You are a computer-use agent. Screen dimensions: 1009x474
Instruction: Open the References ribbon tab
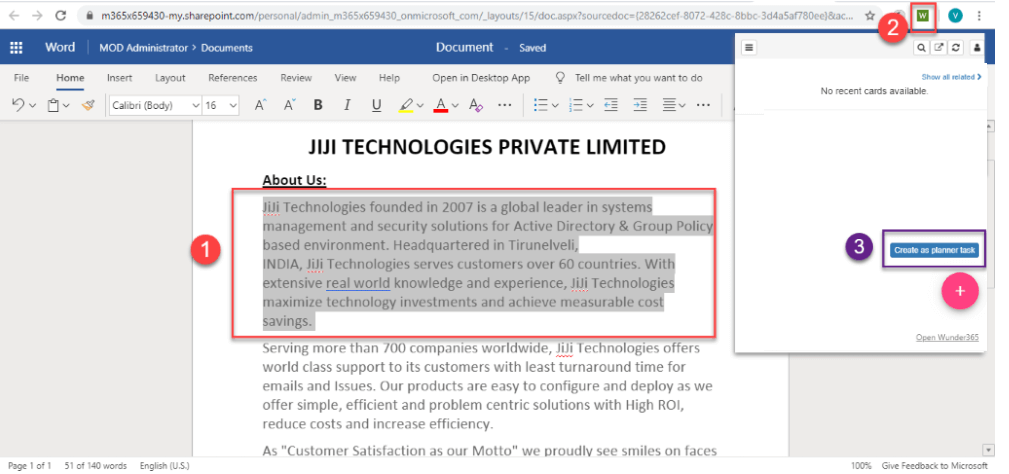click(232, 78)
